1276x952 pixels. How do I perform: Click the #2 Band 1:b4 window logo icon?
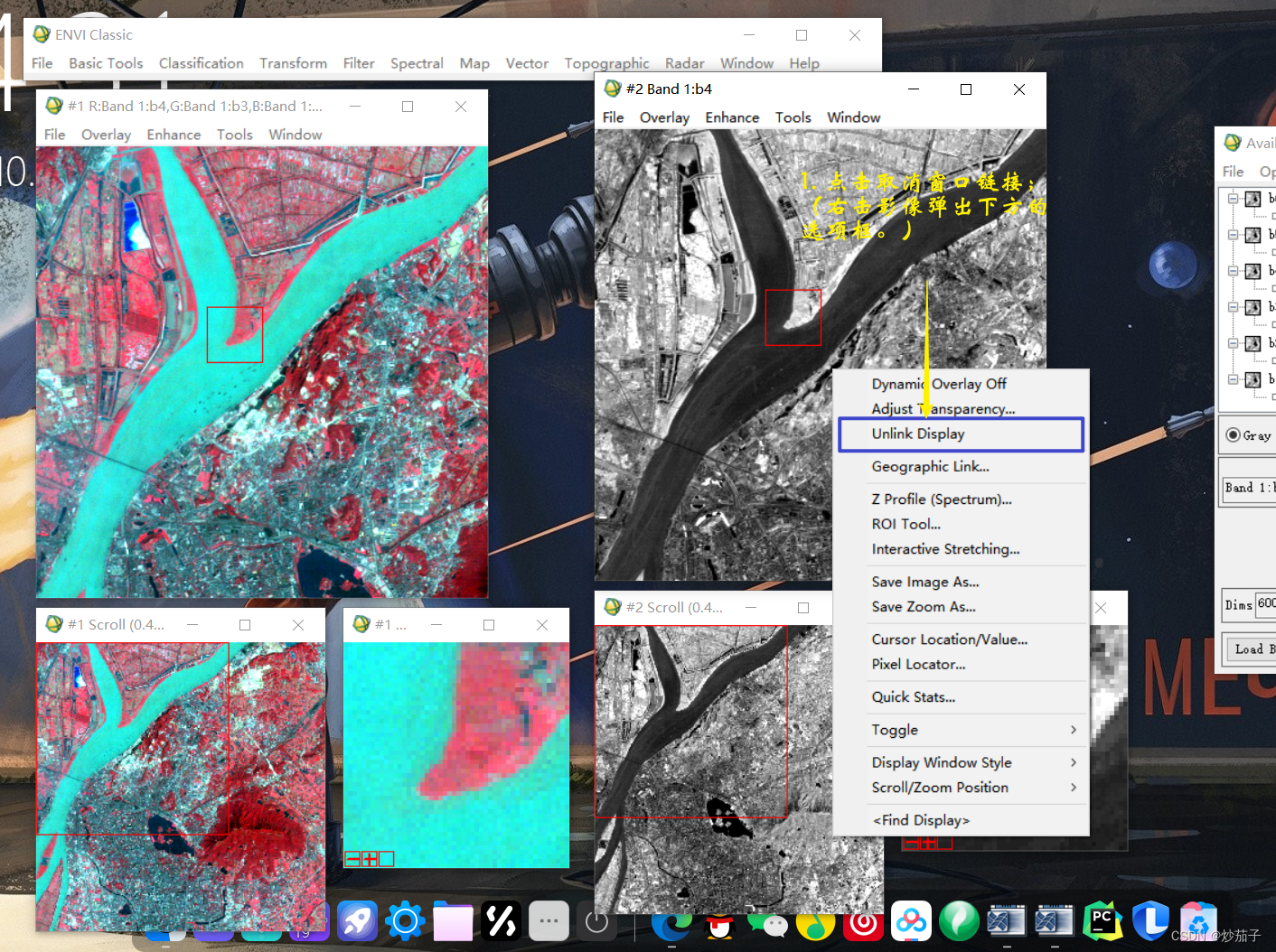click(x=613, y=89)
